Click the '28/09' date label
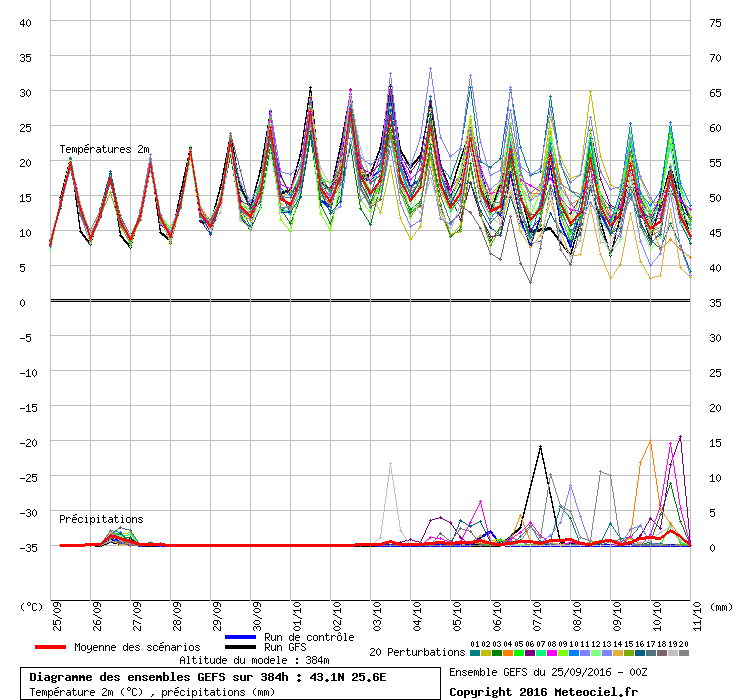 (177, 616)
